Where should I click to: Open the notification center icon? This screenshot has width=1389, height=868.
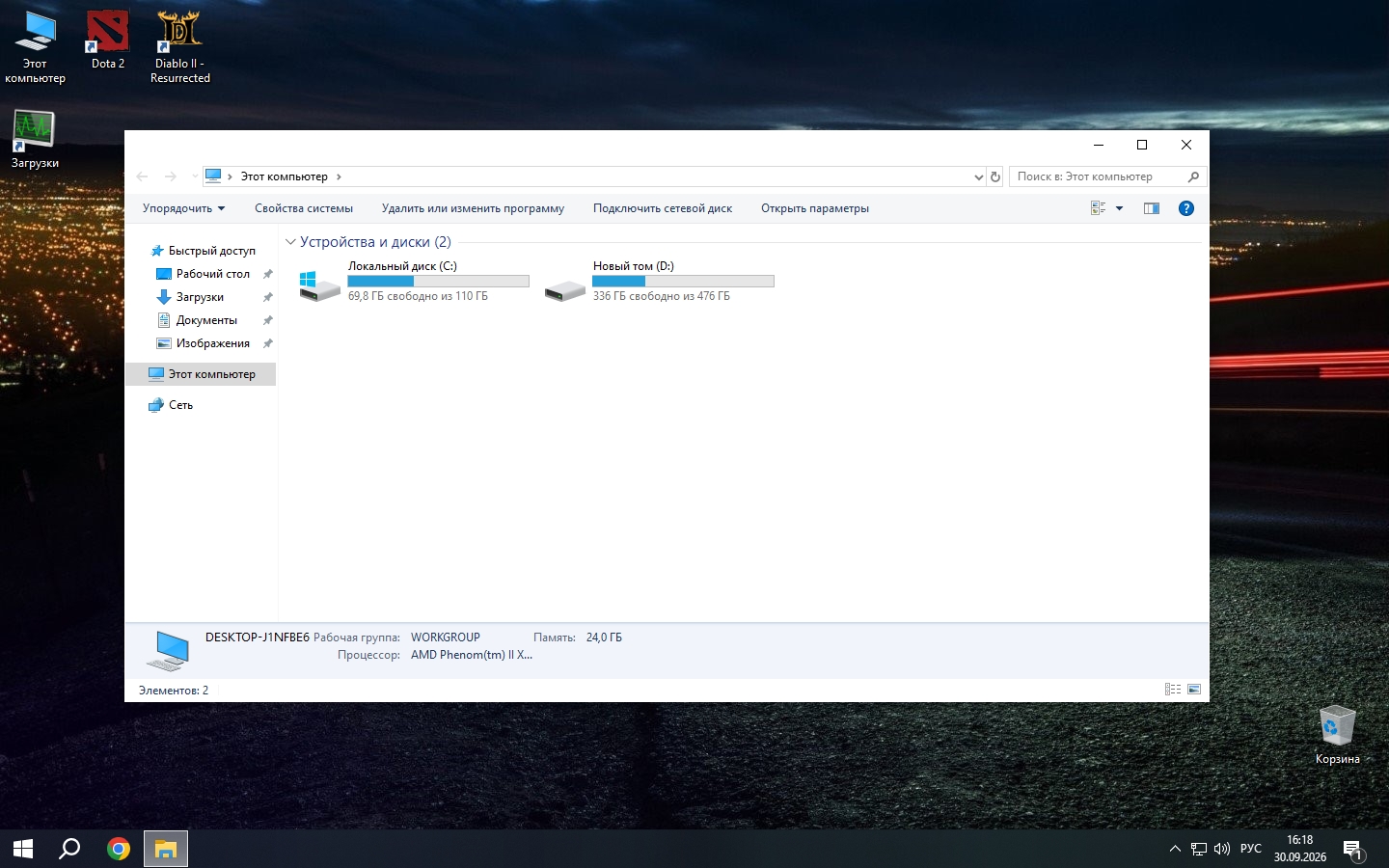[x=1352, y=850]
